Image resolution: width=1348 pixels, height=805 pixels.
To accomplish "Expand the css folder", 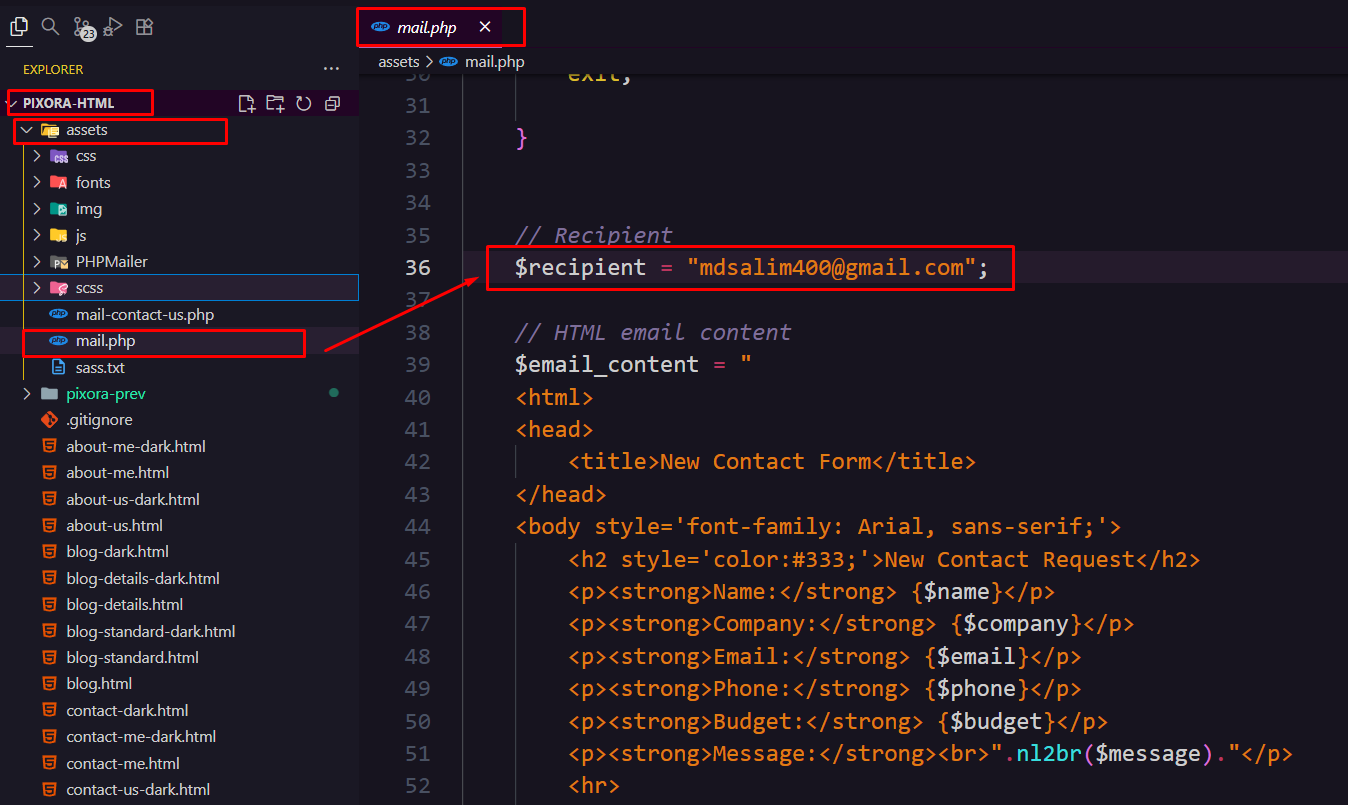I will [x=86, y=156].
